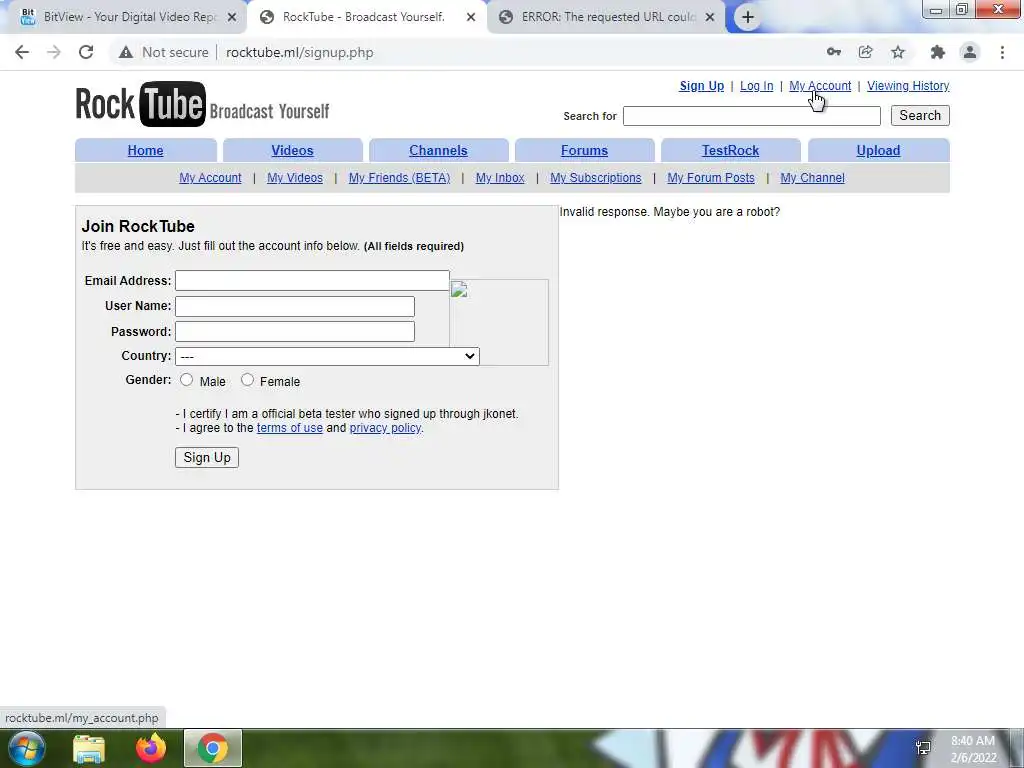Open the TestRock tab
The image size is (1024, 768).
pyautogui.click(x=730, y=150)
